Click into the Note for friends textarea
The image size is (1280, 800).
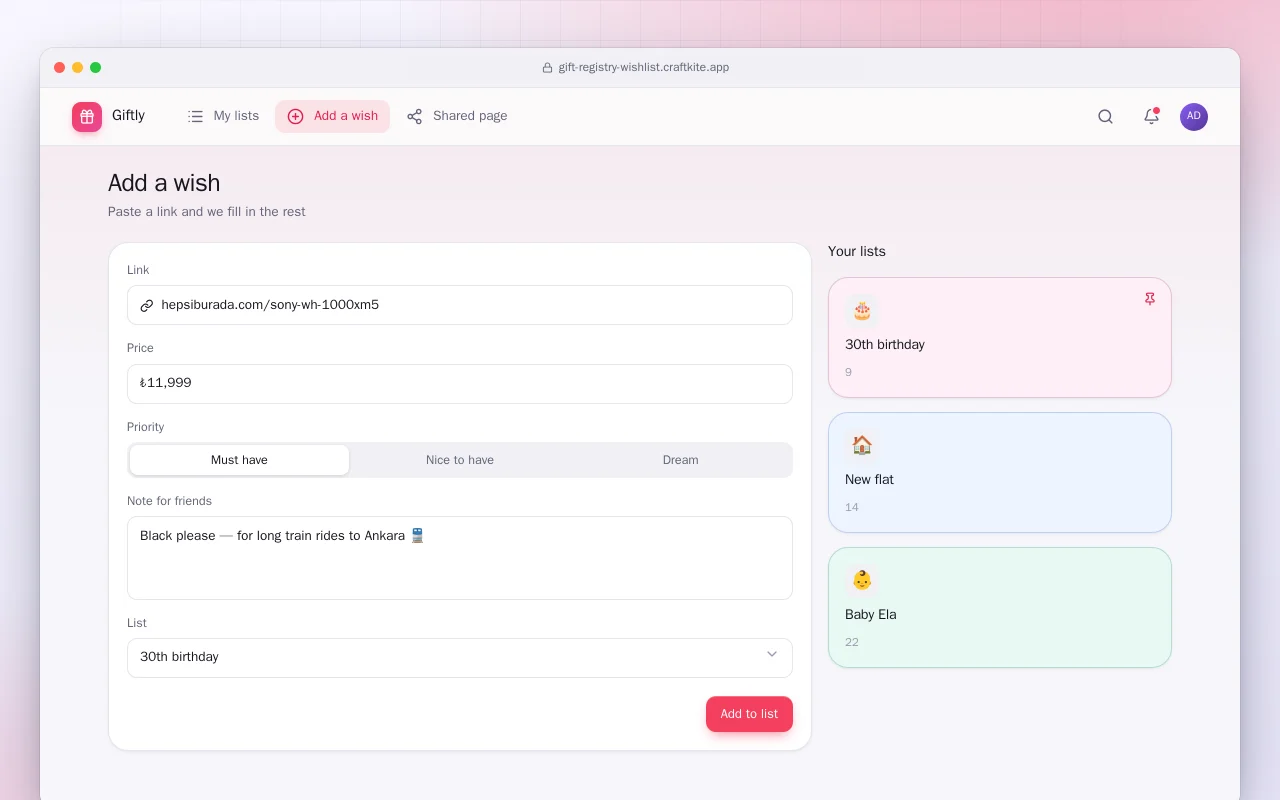[x=460, y=558]
